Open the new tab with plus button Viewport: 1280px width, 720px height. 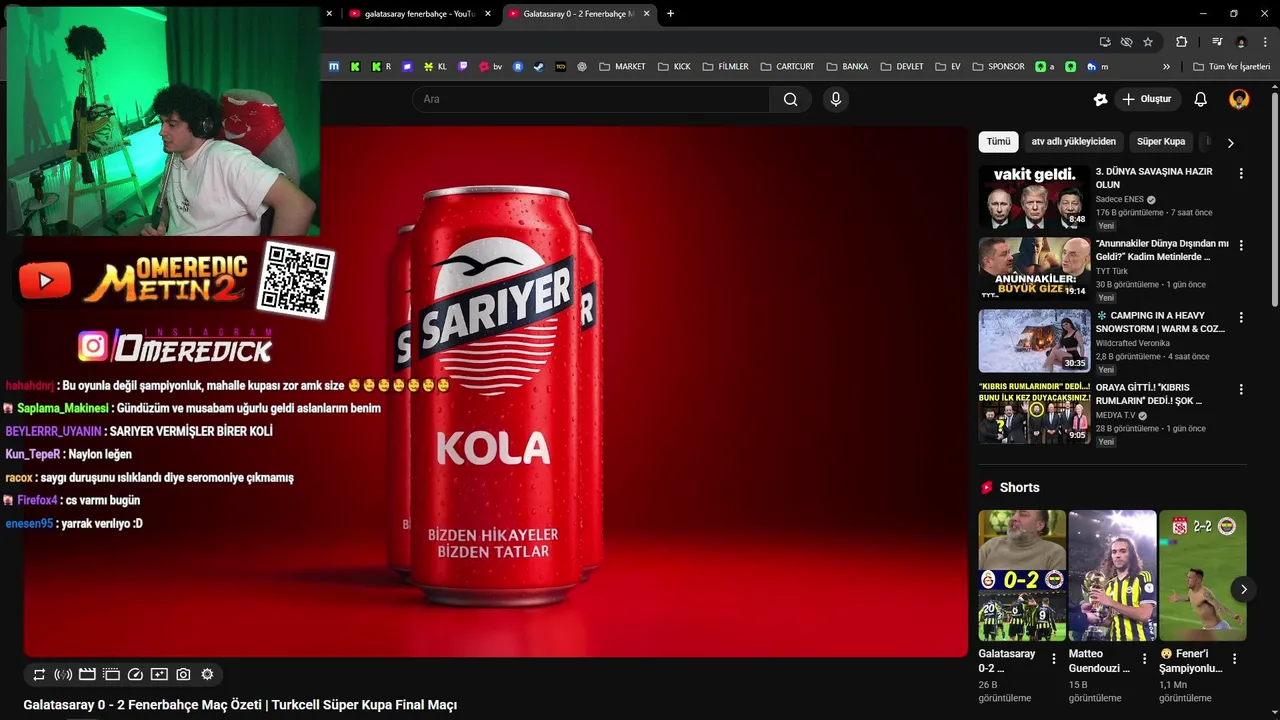pyautogui.click(x=670, y=14)
